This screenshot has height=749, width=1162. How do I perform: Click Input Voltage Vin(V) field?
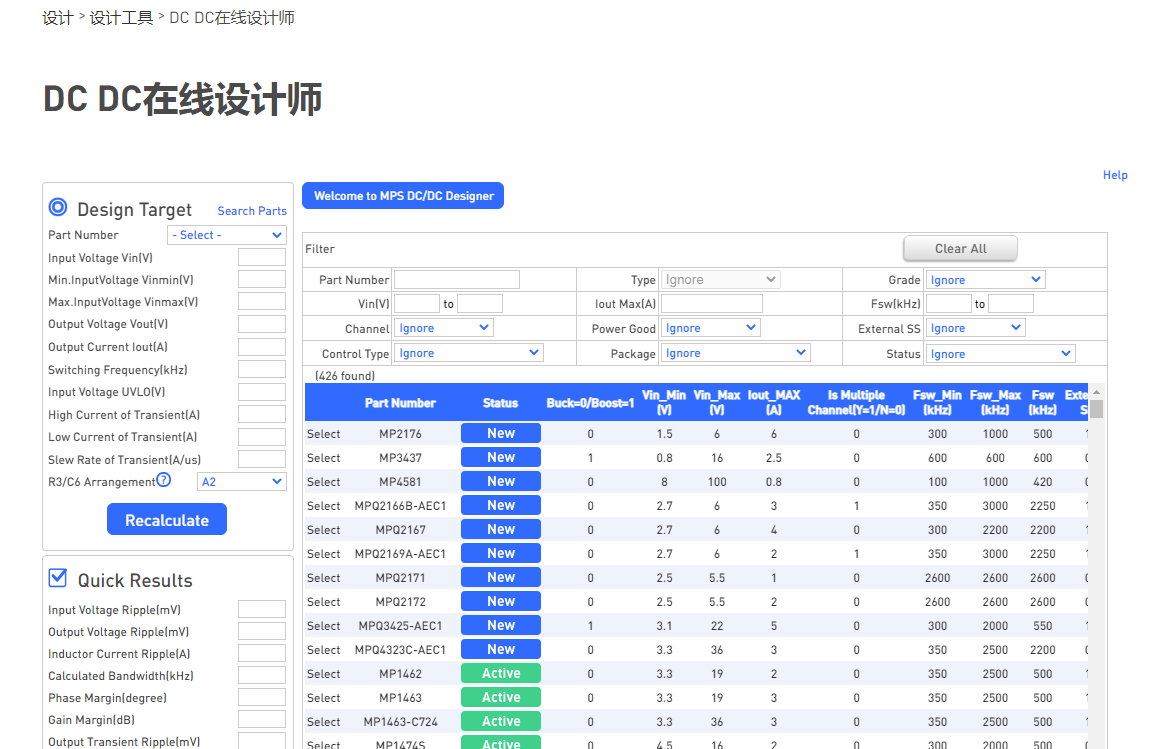262,257
